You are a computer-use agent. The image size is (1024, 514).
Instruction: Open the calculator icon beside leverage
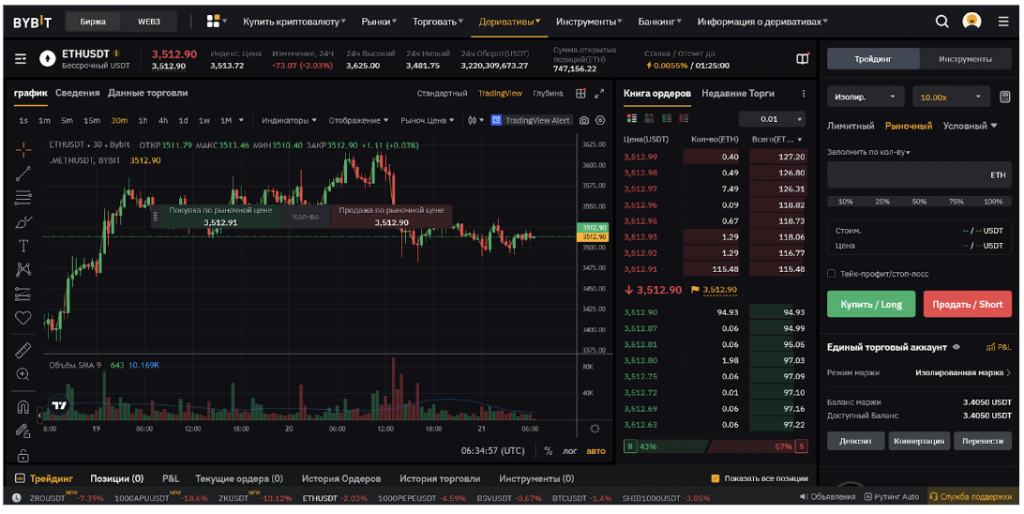[1004, 97]
